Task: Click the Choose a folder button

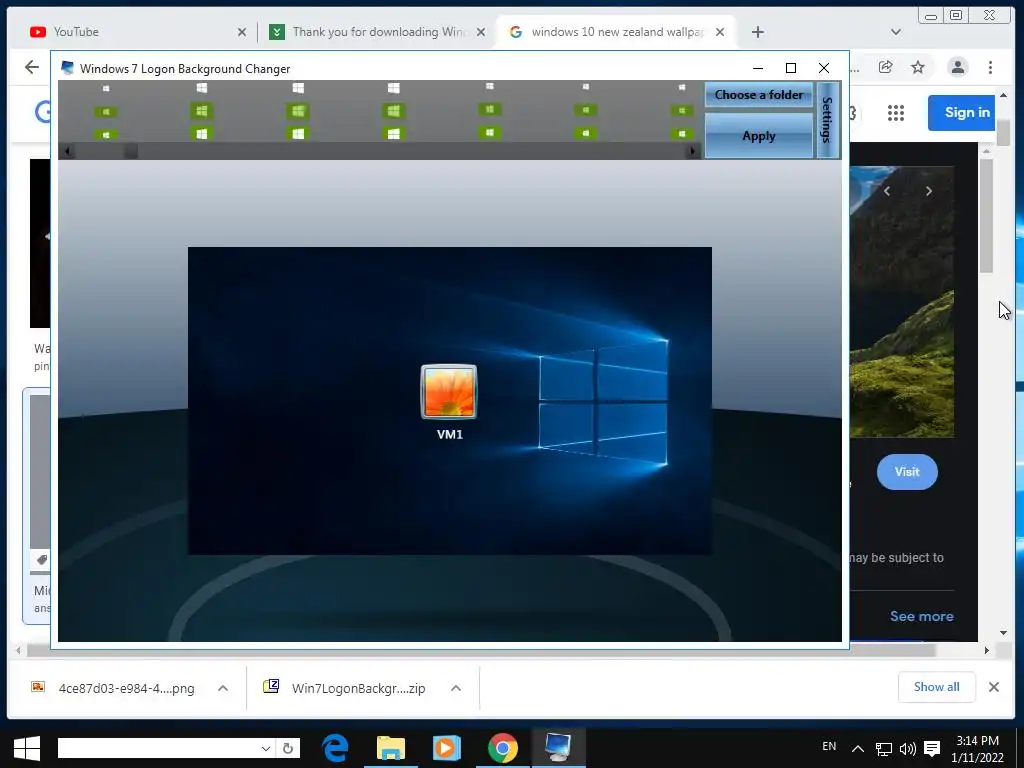Action: [x=758, y=95]
